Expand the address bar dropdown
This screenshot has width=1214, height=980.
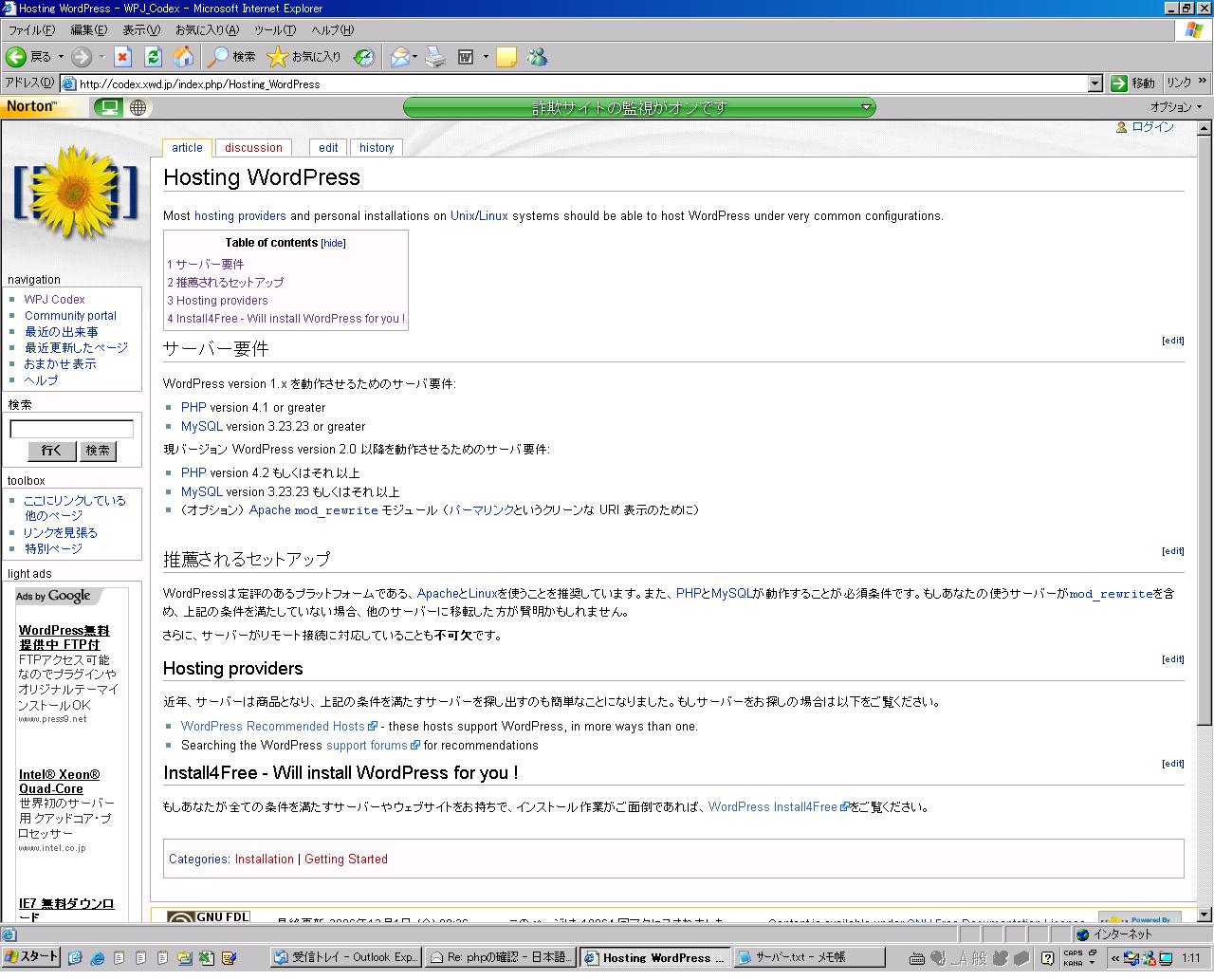[1095, 83]
